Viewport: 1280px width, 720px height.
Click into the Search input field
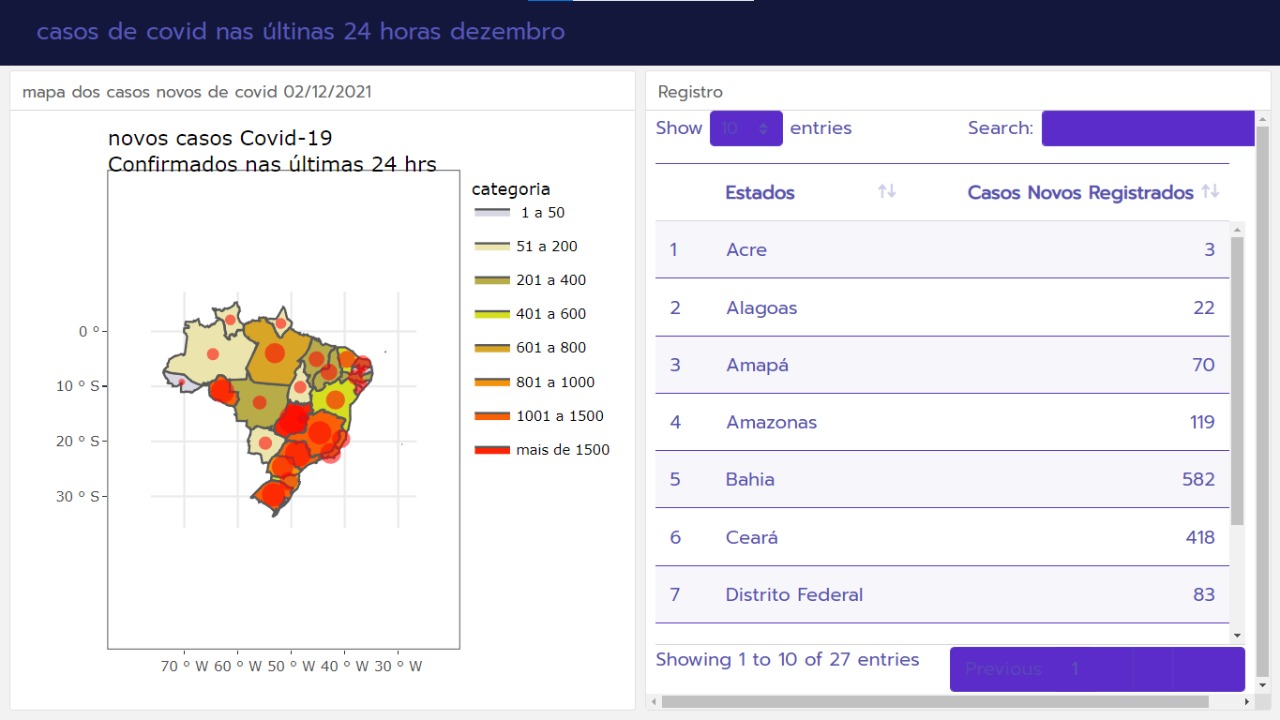tap(1147, 128)
